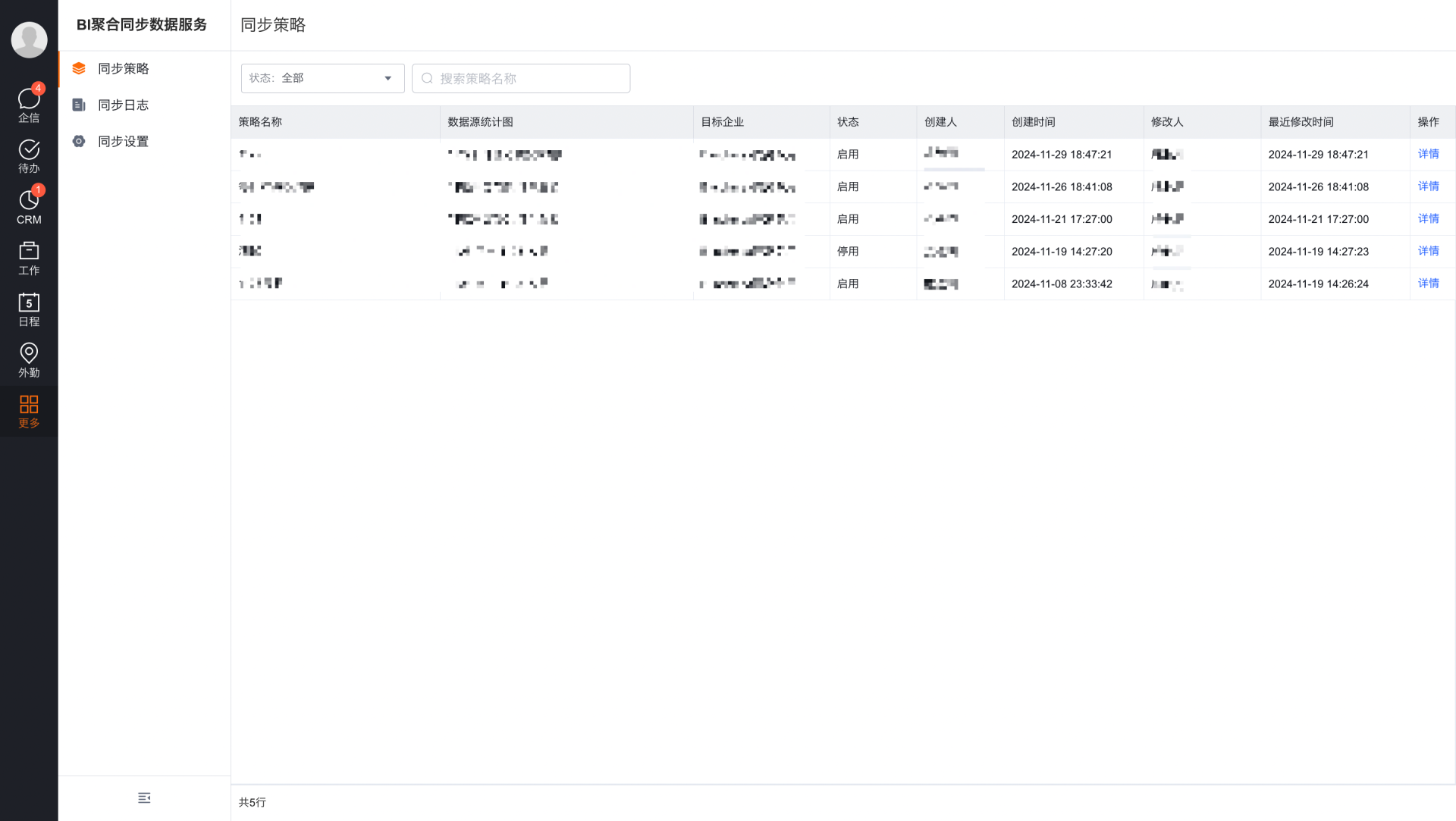The width and height of the screenshot is (1456, 821).
Task: Open 待办 to-do icon
Action: pos(29,156)
